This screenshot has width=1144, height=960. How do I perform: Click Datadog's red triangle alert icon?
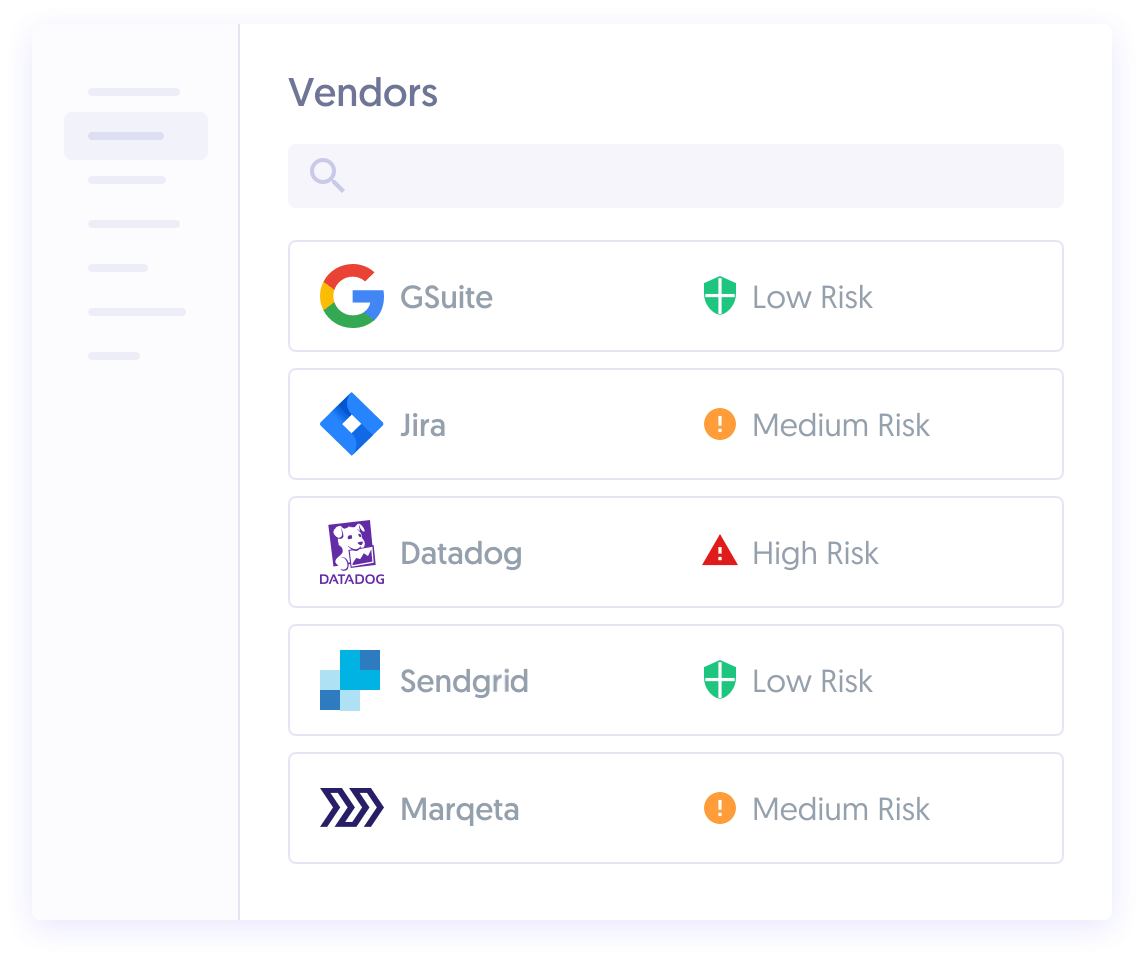(x=720, y=551)
